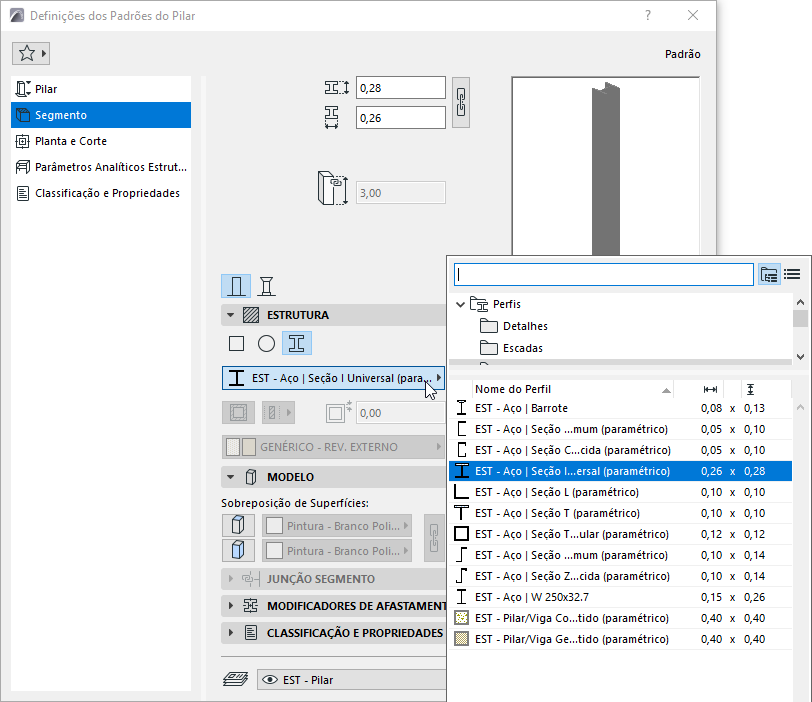812x702 pixels.
Task: Select the tapered segment column icon
Action: point(267,286)
